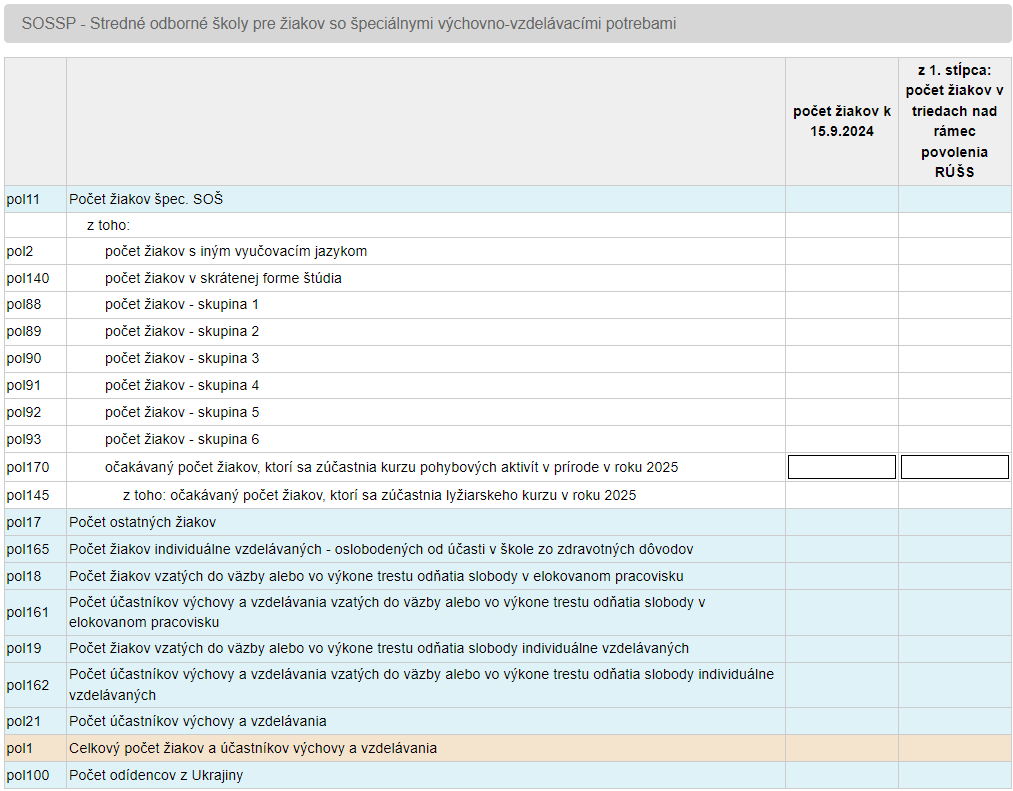
Task: Click the pol1 Celkový počet žiakov total row
Action: (508, 748)
